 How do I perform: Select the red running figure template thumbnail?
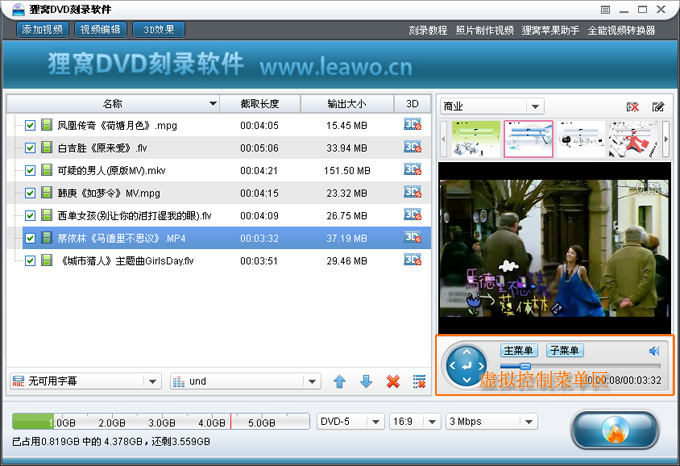tap(634, 139)
